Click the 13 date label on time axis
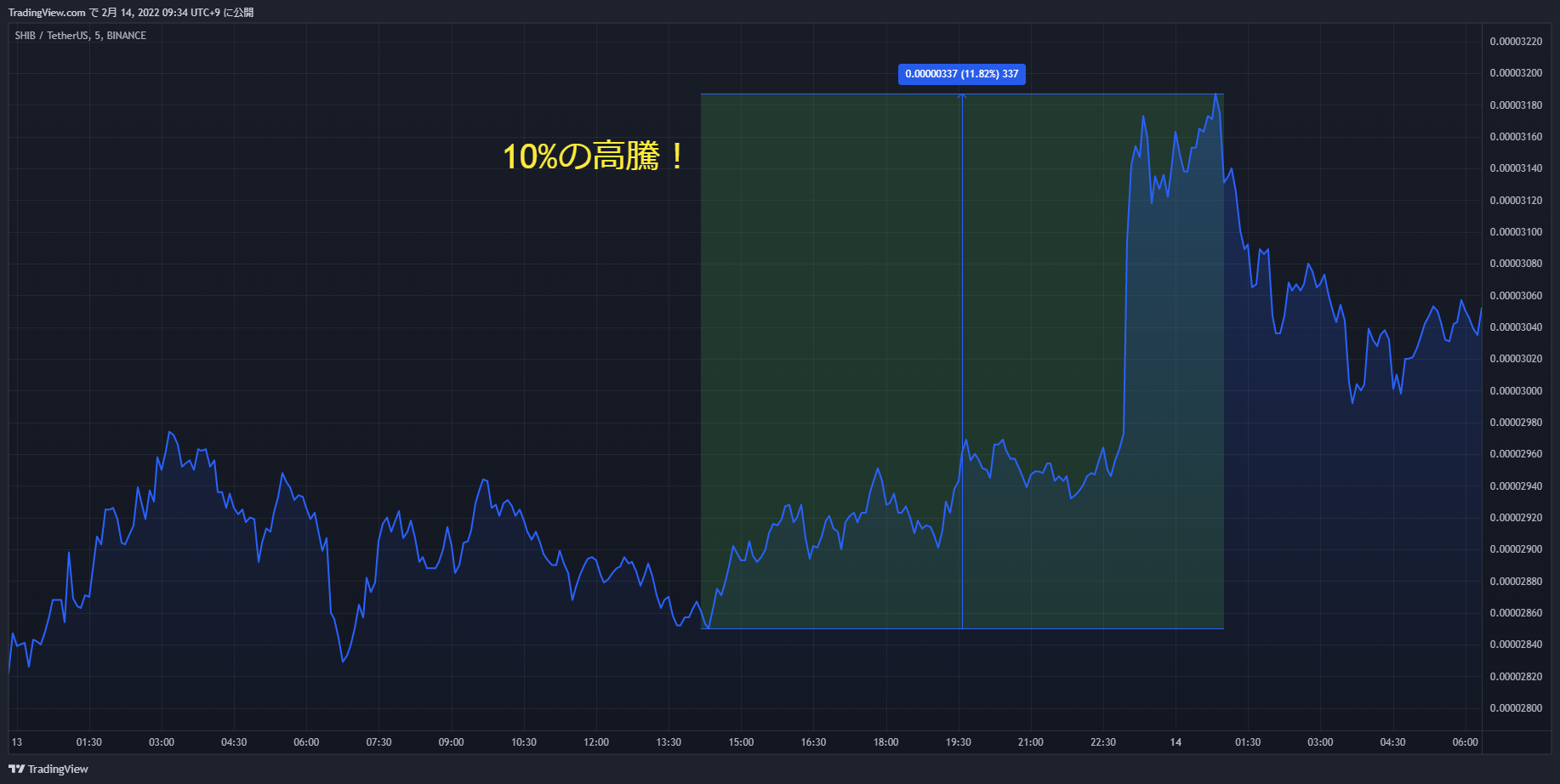1560x784 pixels. pyautogui.click(x=17, y=742)
